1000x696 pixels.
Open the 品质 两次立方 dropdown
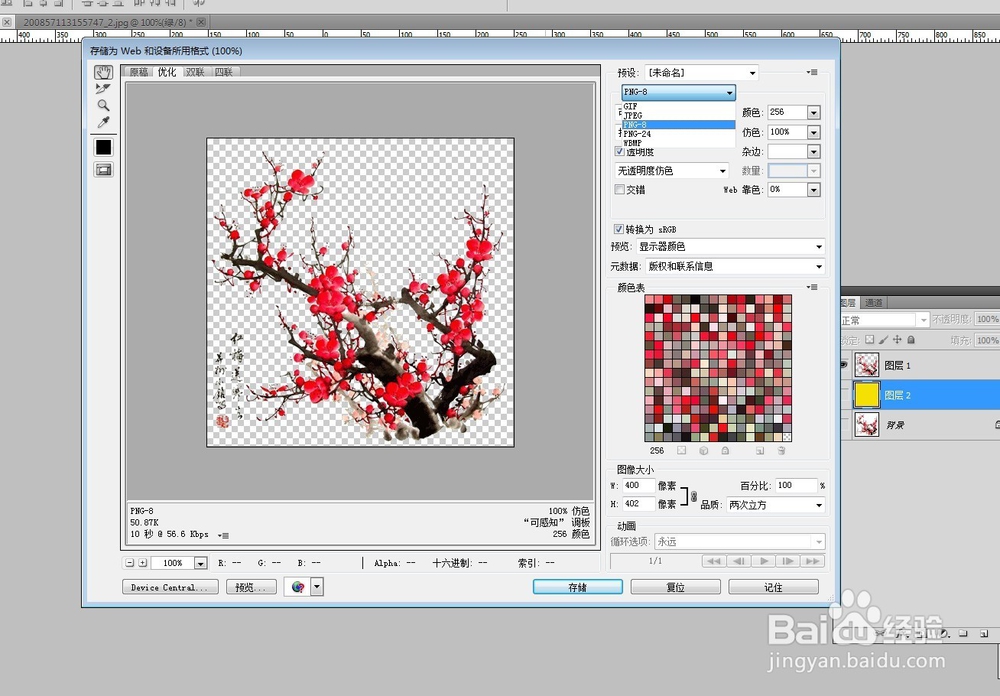pyautogui.click(x=776, y=505)
